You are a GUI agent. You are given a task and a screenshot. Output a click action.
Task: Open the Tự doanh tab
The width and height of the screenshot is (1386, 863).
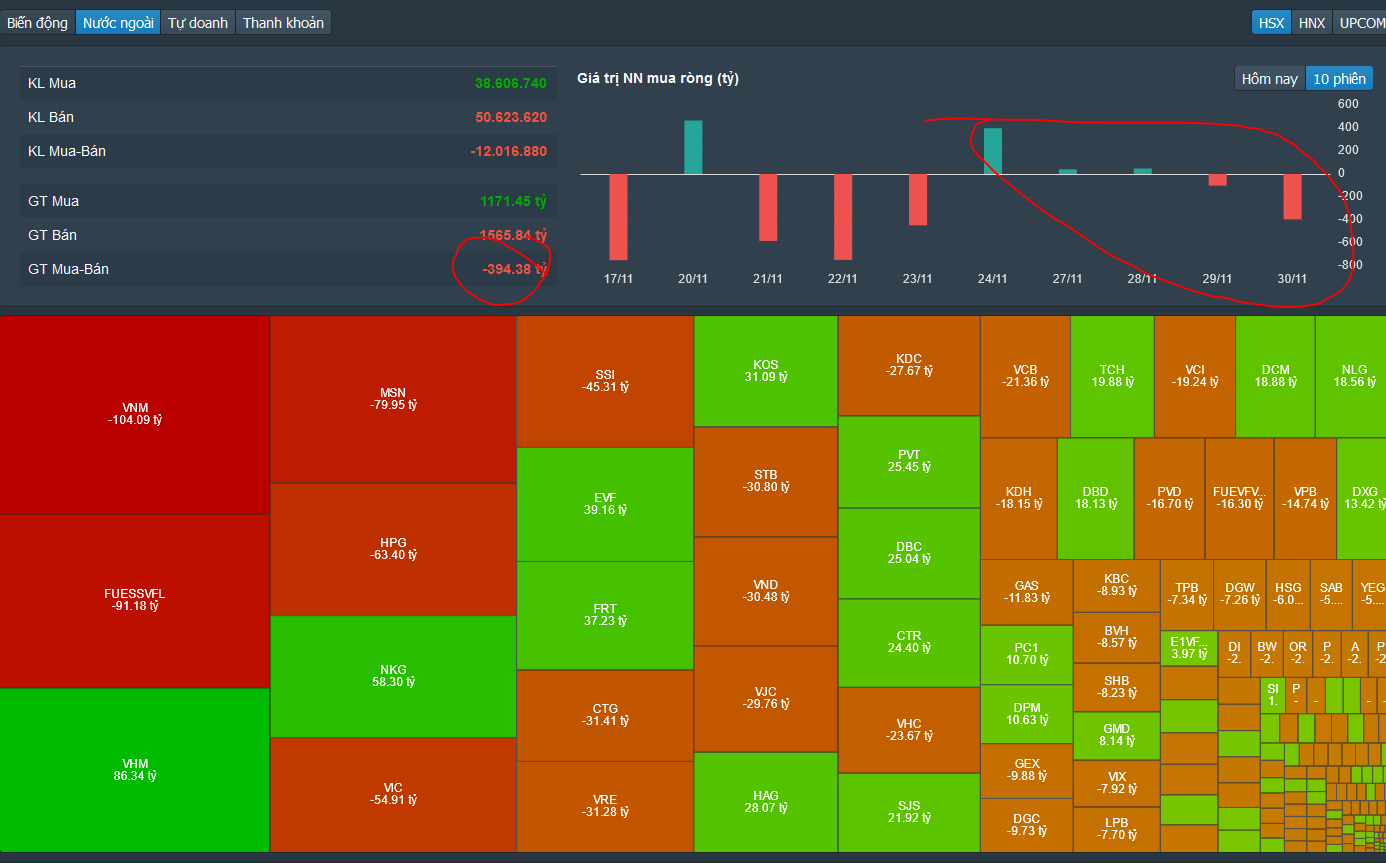(198, 22)
